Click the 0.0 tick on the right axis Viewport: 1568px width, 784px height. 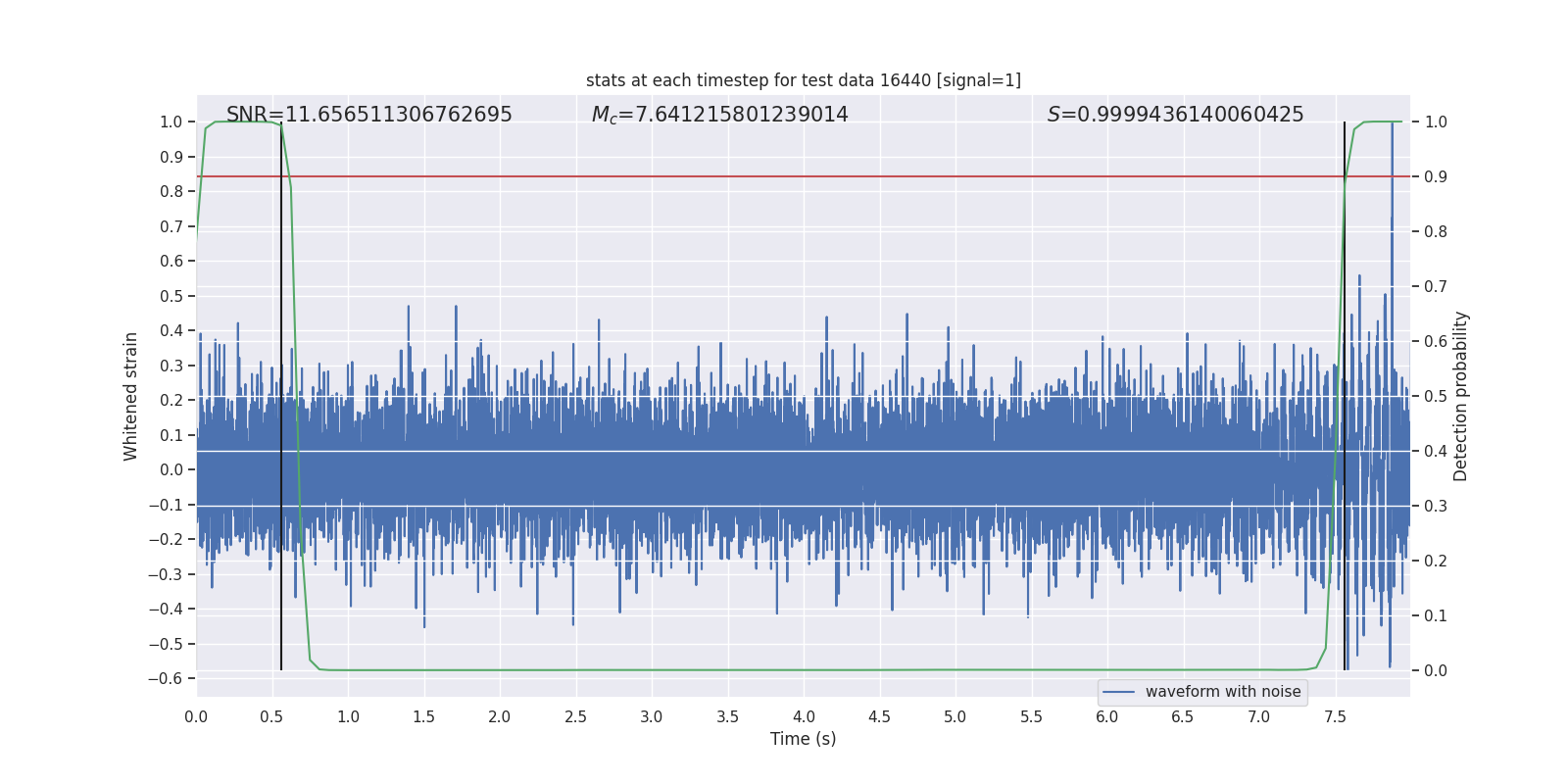click(1436, 670)
